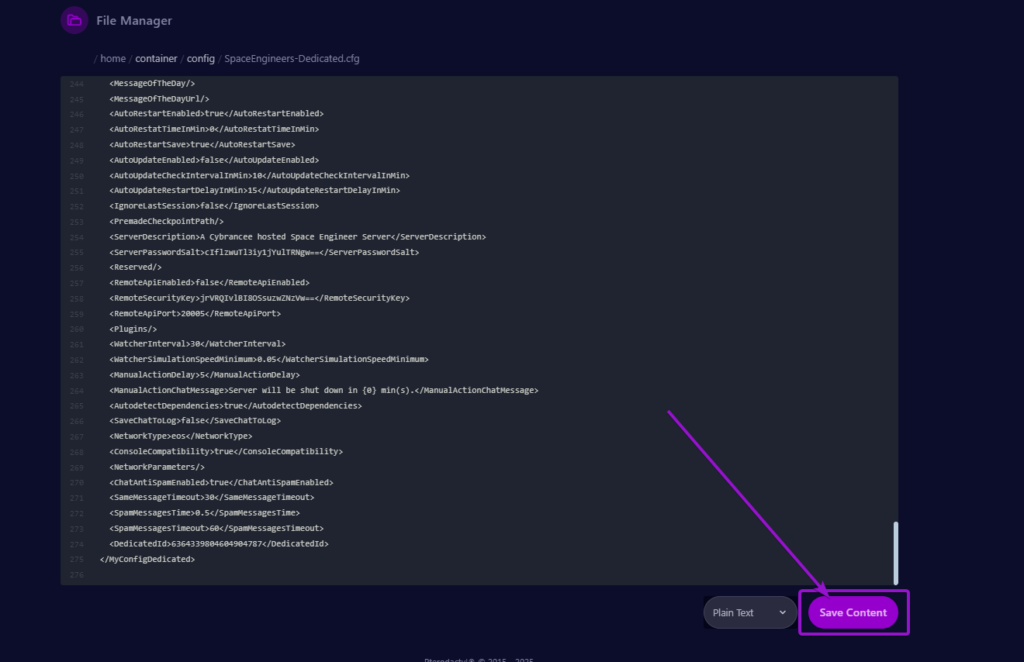Image resolution: width=1024 pixels, height=662 pixels.
Task: Click the AutoRestartEnabled line in the editor
Action: tap(216, 114)
